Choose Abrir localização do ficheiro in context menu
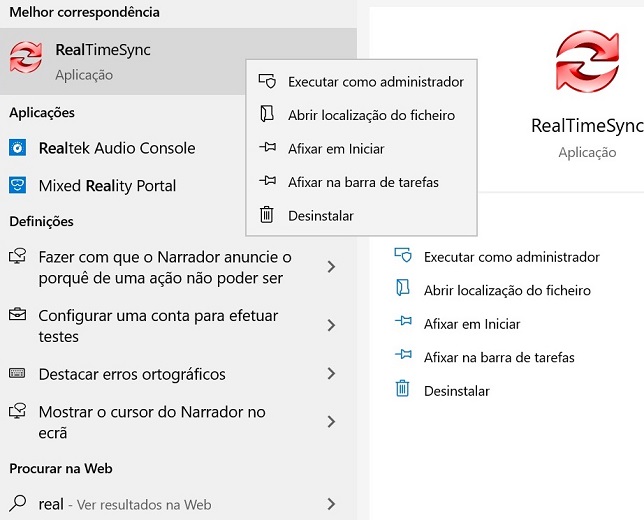Viewport: 644px width, 520px height. tap(361, 115)
